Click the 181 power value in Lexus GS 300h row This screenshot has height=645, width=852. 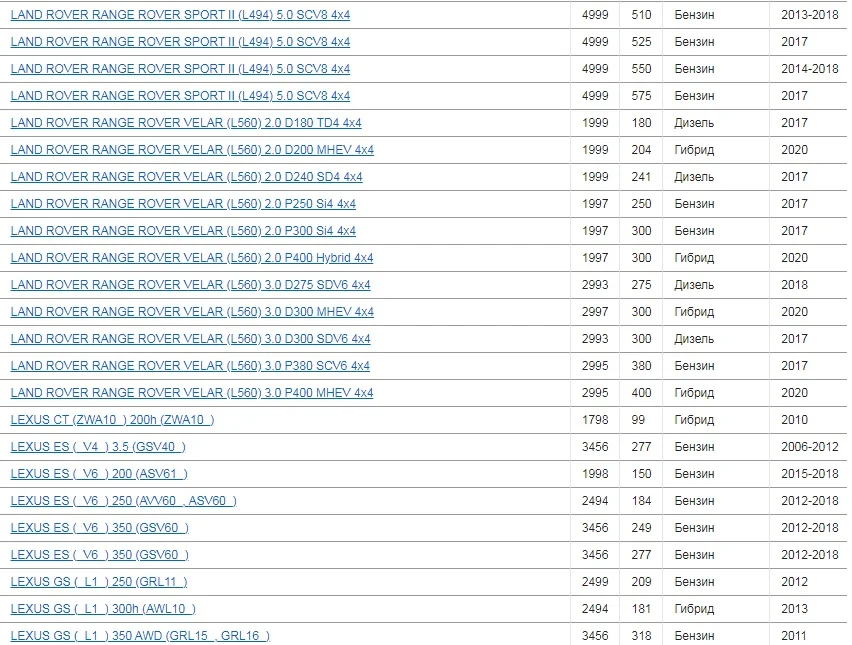[641, 609]
